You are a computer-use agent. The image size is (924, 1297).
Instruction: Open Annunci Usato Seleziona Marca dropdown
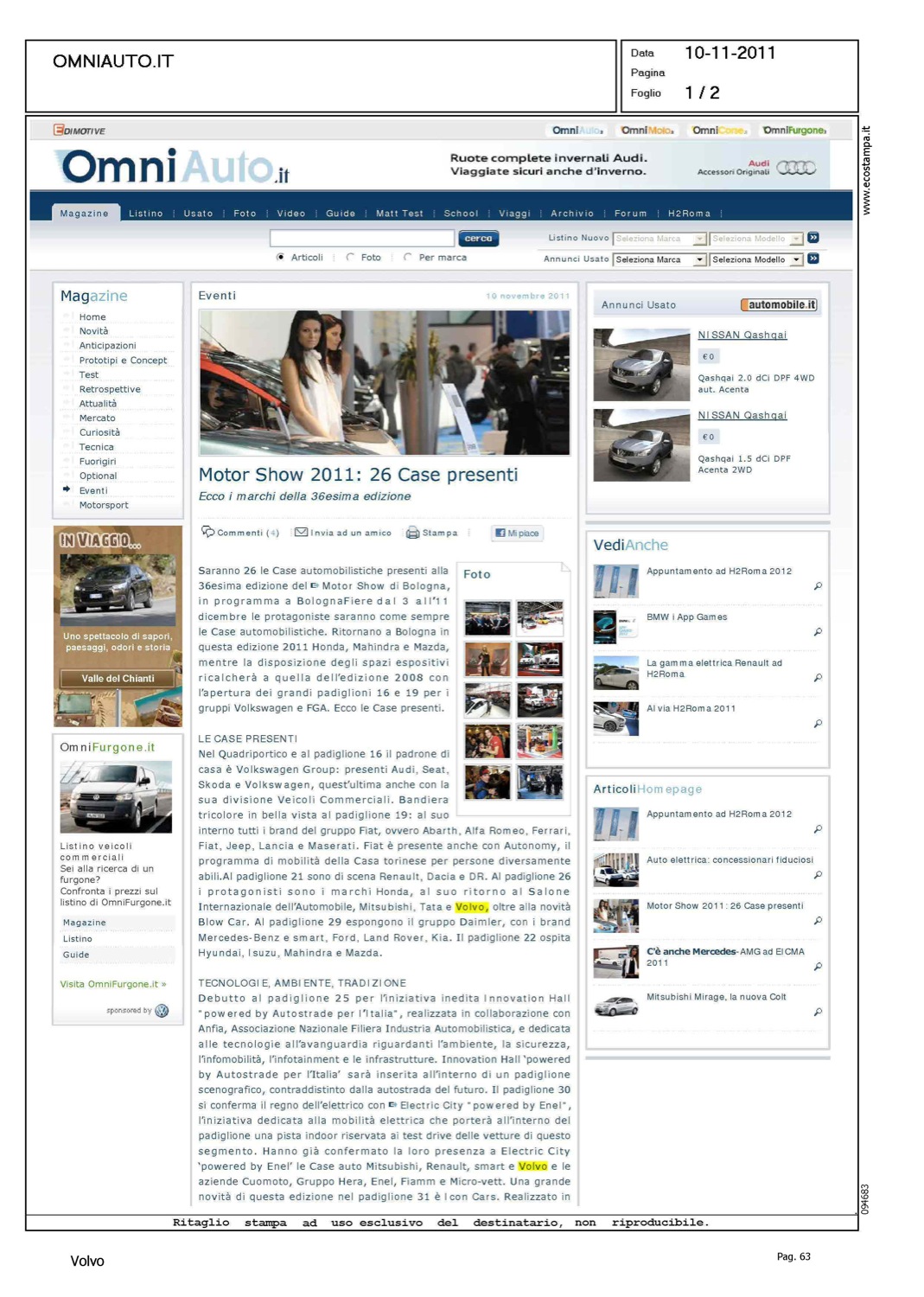click(x=660, y=259)
